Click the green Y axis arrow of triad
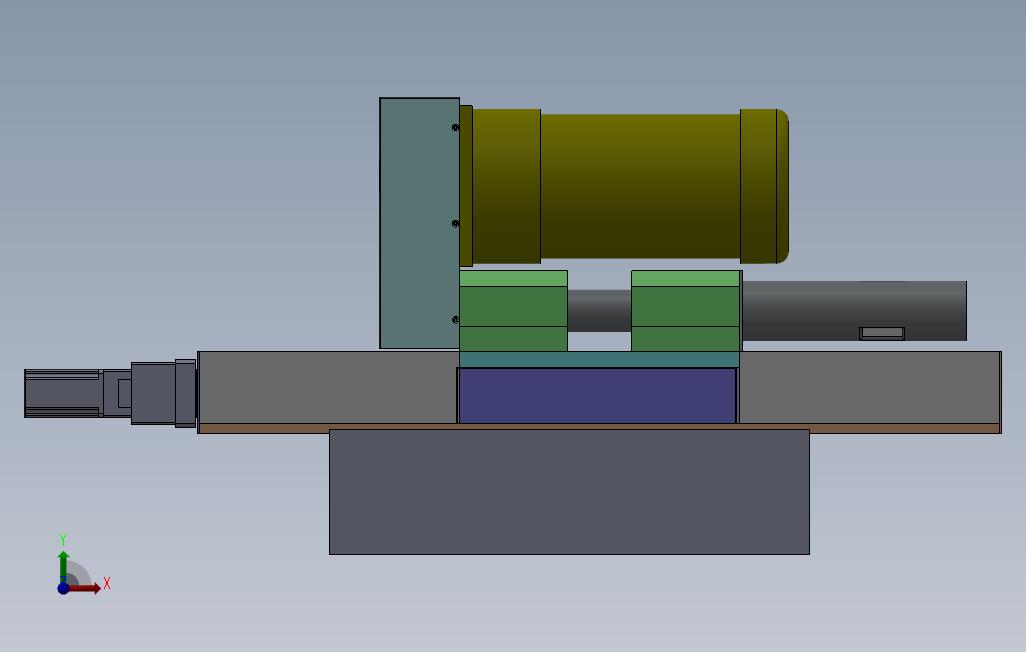1026x652 pixels. (x=63, y=566)
